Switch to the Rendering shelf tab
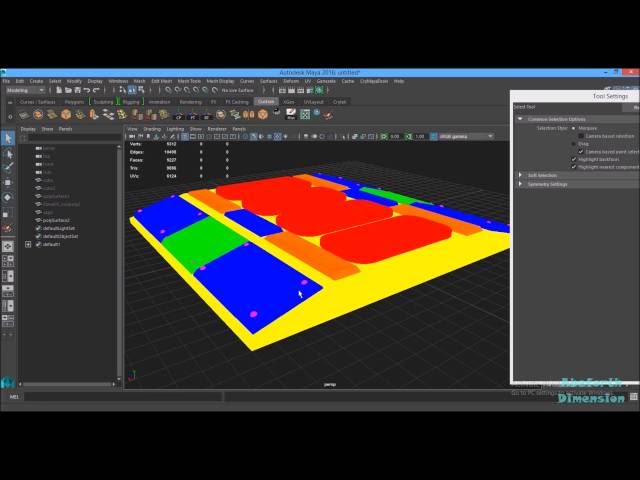Viewport: 640px width, 480px height. tap(191, 102)
